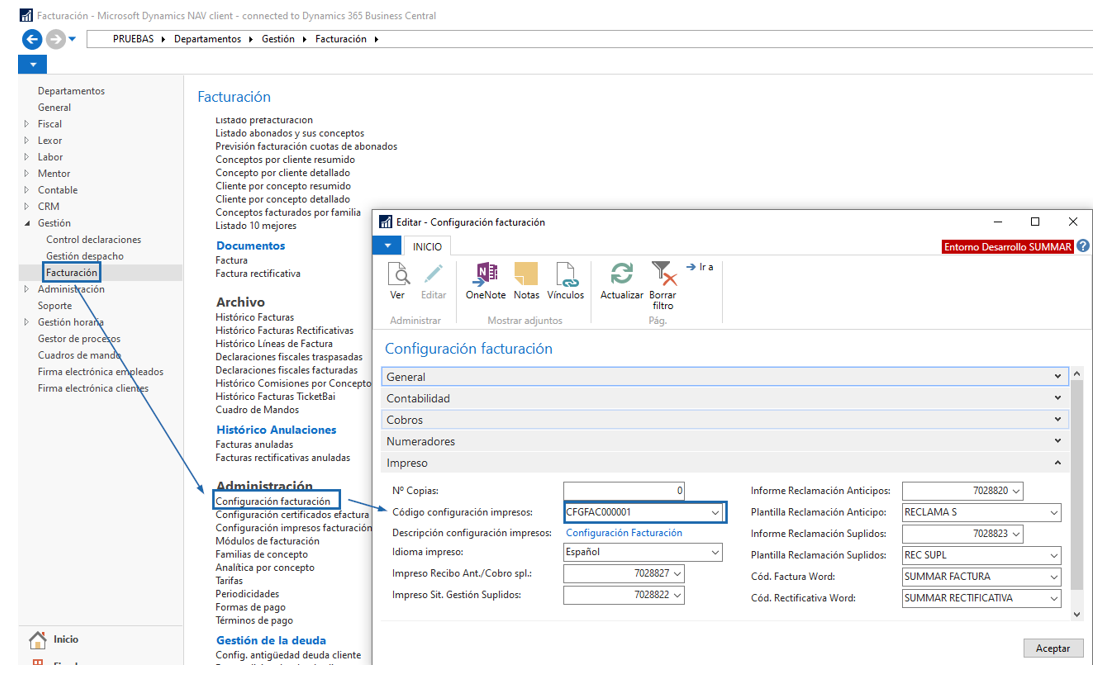
Task: Click the Notas icon
Action: pyautogui.click(x=526, y=275)
